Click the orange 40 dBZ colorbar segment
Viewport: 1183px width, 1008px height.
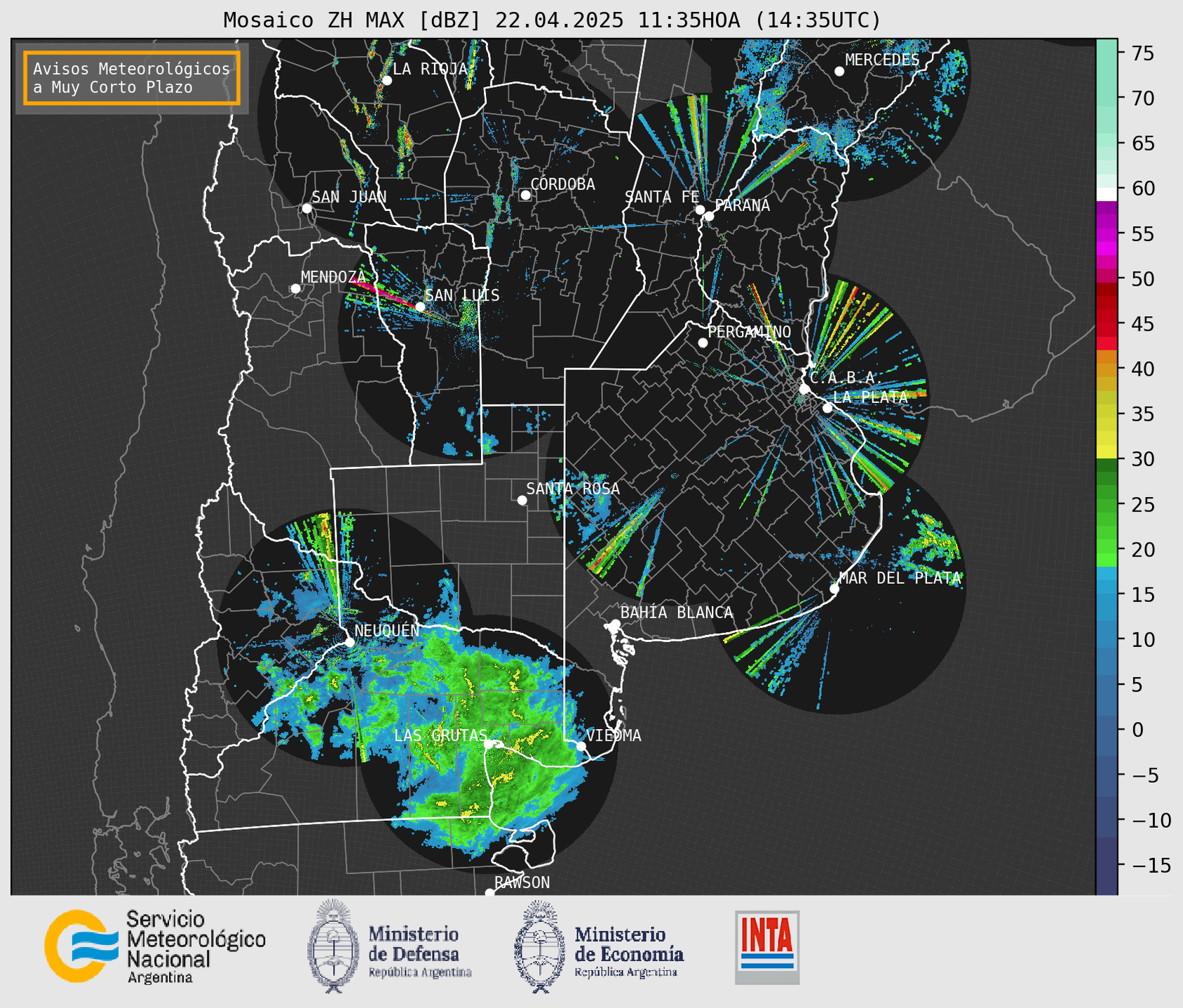[x=1107, y=369]
